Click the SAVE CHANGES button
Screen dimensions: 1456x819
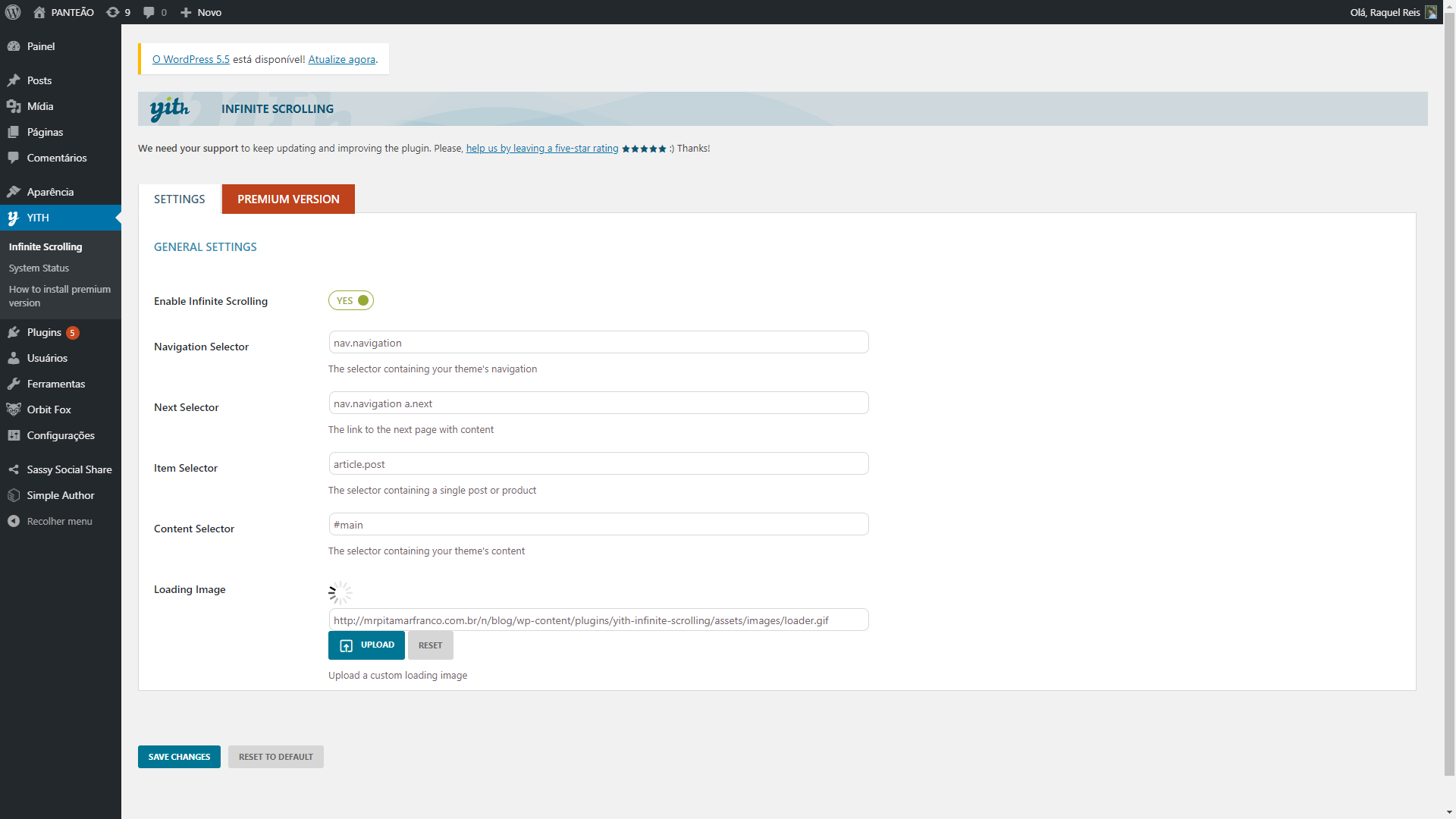click(x=179, y=757)
